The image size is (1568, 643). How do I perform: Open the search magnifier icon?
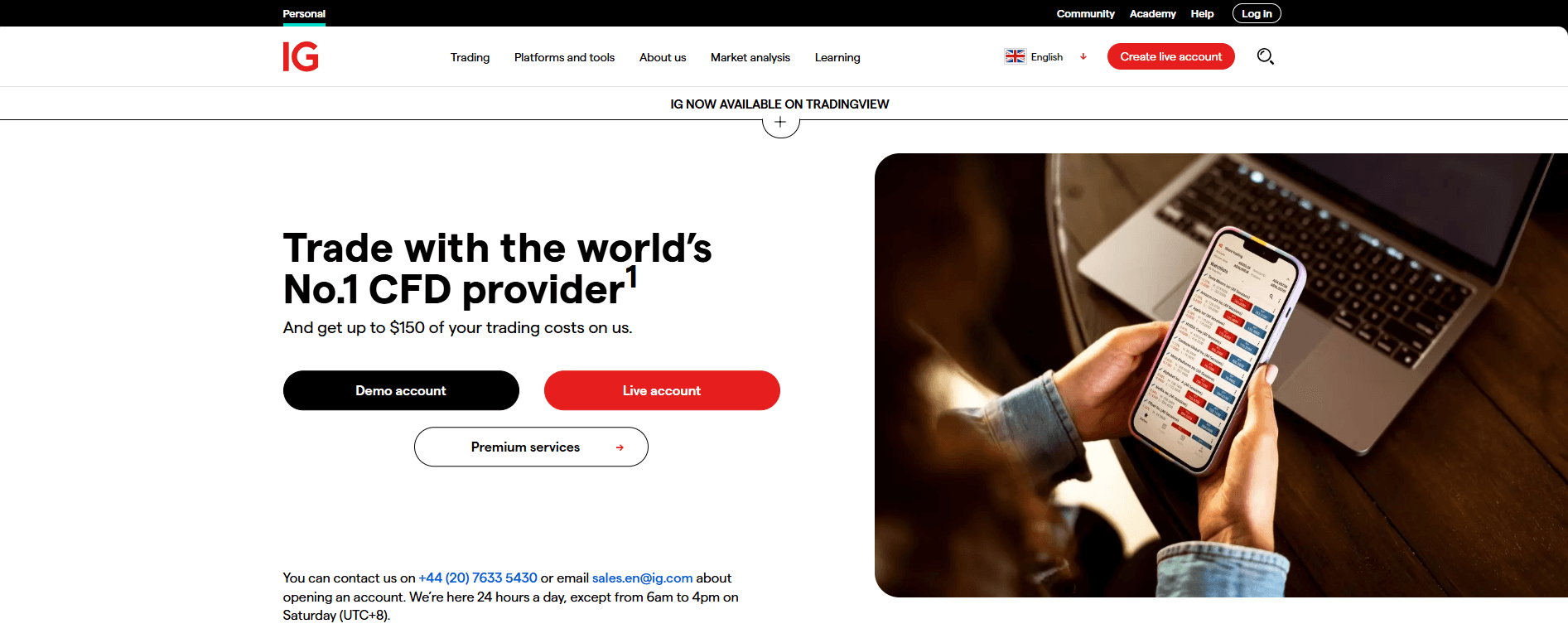(1265, 56)
